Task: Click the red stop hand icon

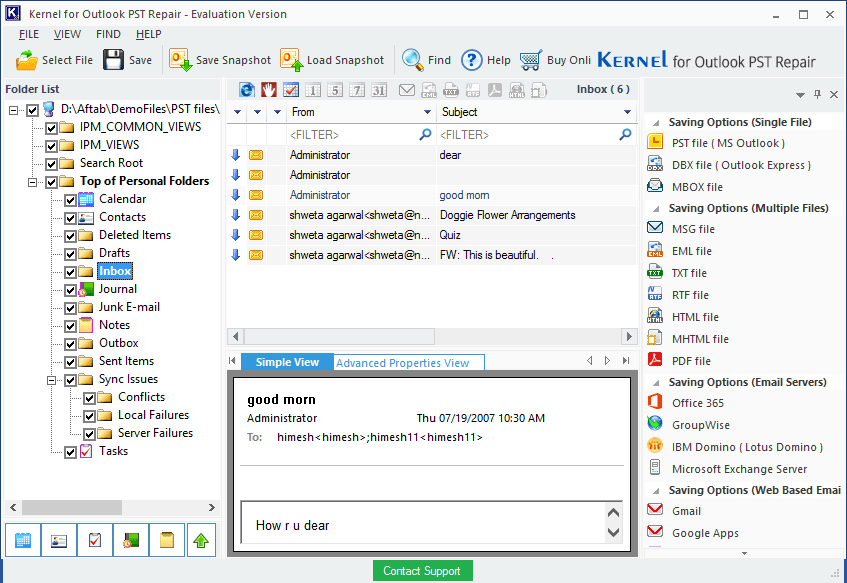Action: coord(268,90)
